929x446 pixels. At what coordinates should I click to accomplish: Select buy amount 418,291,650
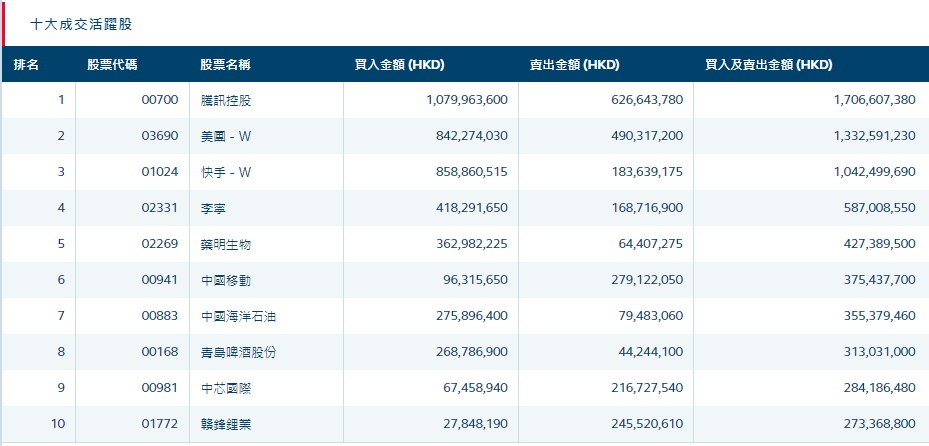472,208
